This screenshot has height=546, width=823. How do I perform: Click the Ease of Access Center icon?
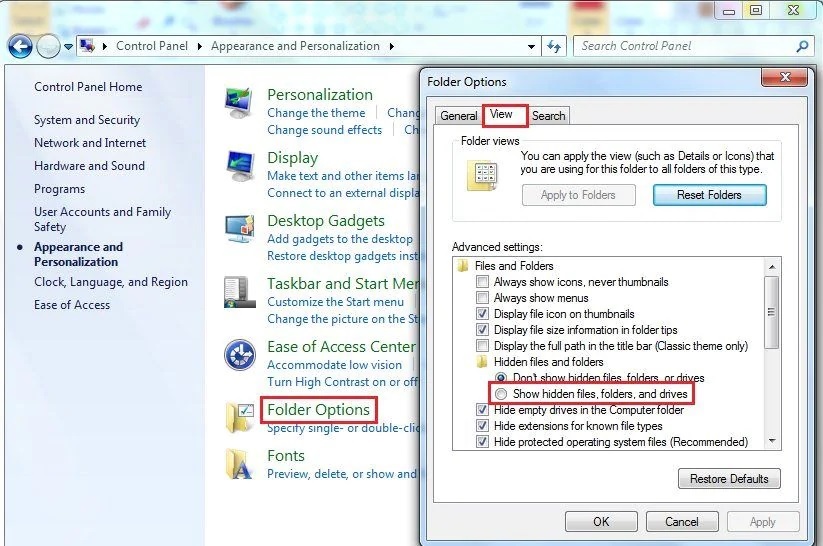[239, 355]
